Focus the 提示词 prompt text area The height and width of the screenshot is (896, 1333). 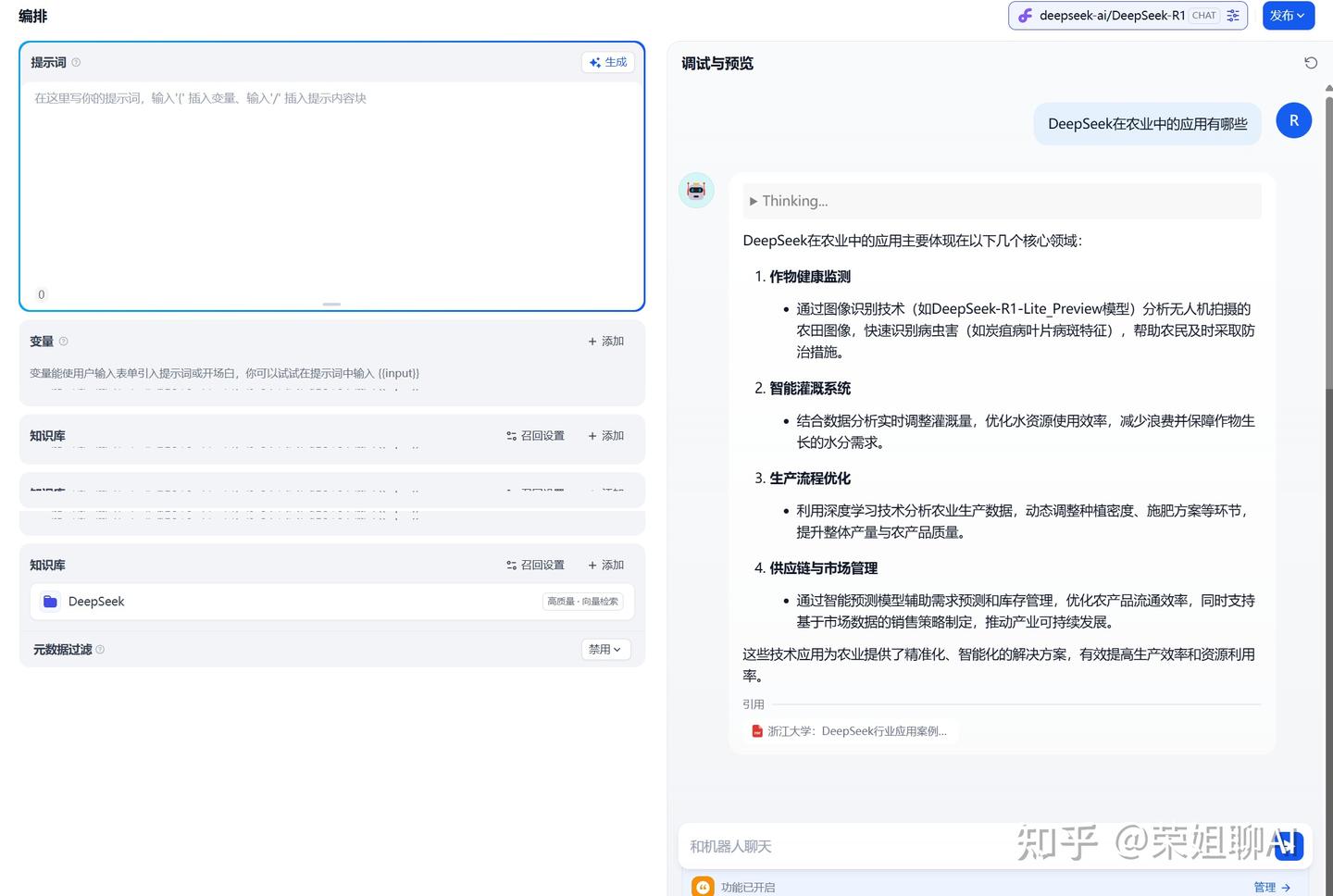(x=332, y=185)
